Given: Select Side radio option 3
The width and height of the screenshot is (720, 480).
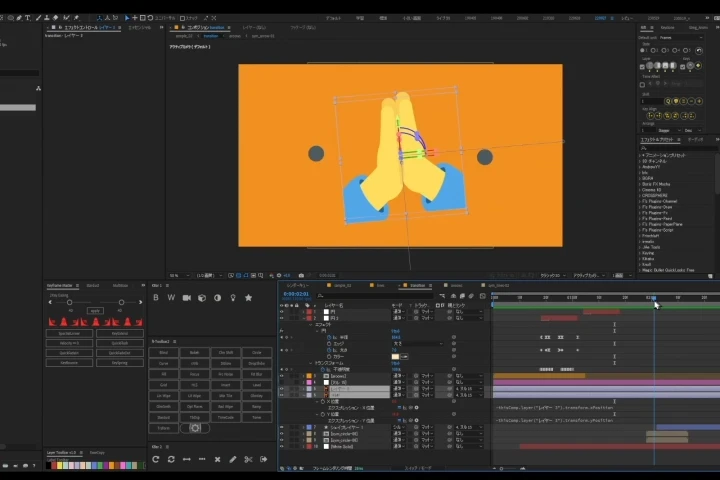Looking at the screenshot, I should (664, 51).
